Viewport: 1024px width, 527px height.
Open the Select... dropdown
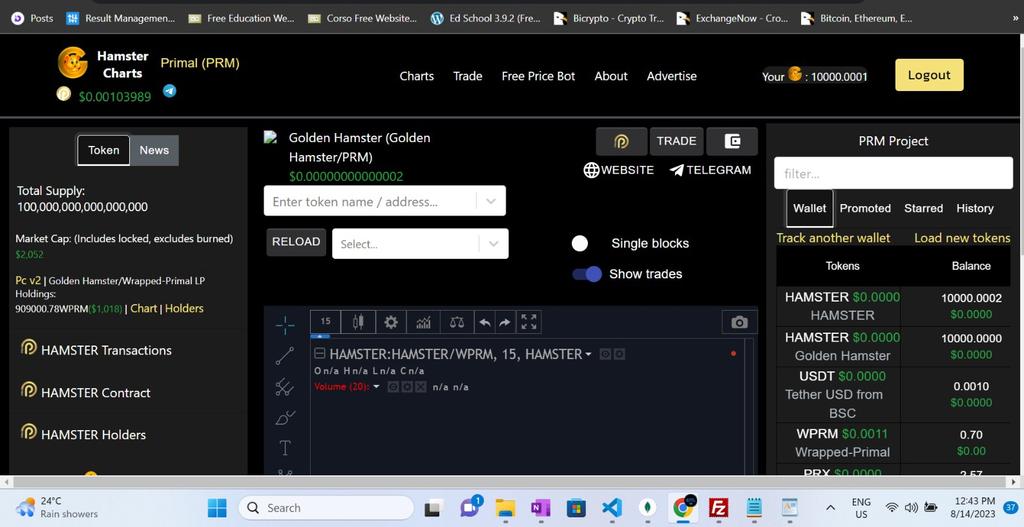coord(420,244)
